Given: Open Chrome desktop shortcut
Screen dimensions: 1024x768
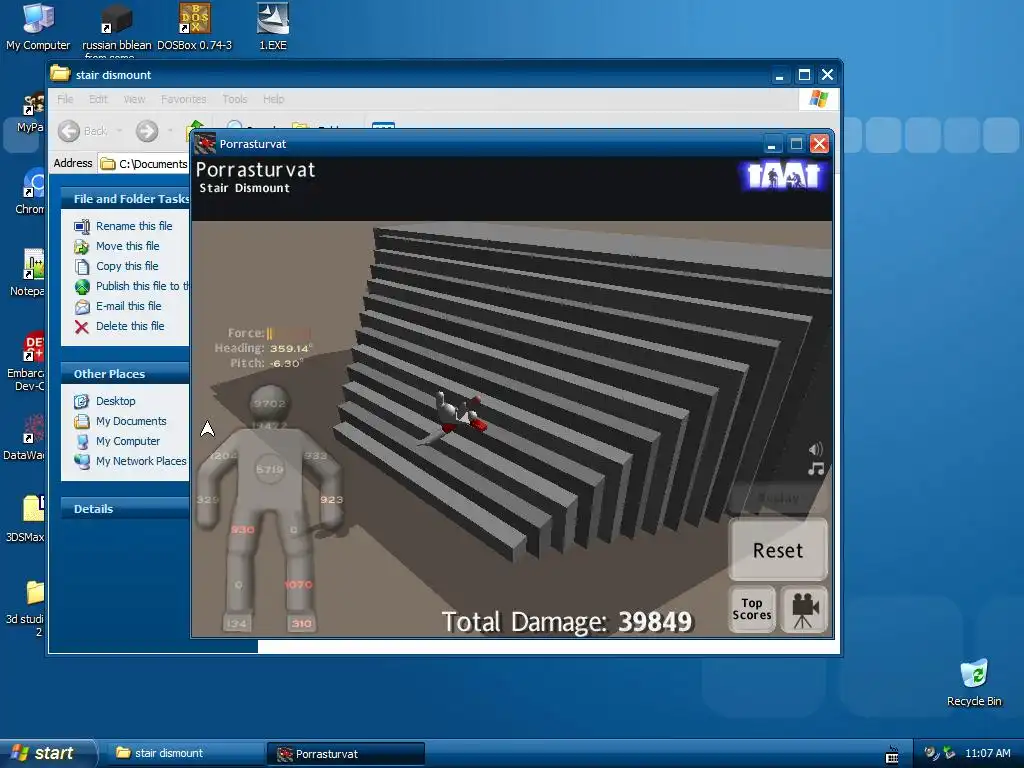Looking at the screenshot, I should tap(30, 191).
